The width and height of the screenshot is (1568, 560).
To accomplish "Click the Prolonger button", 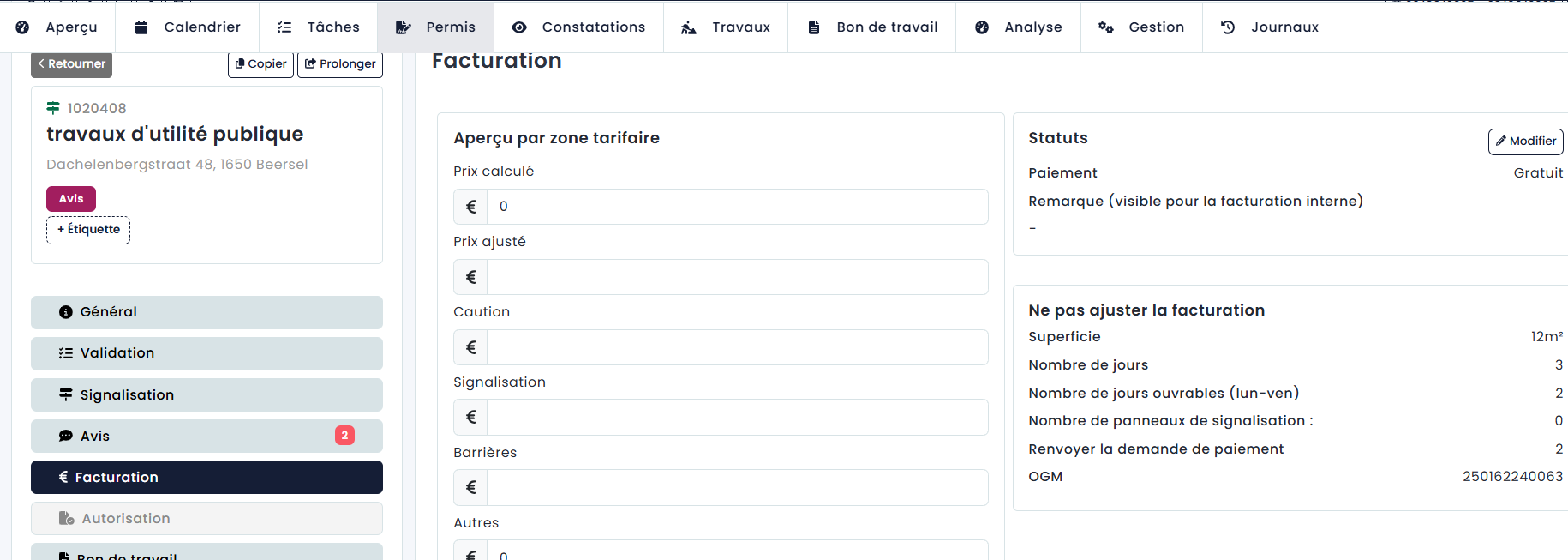I will (x=340, y=64).
